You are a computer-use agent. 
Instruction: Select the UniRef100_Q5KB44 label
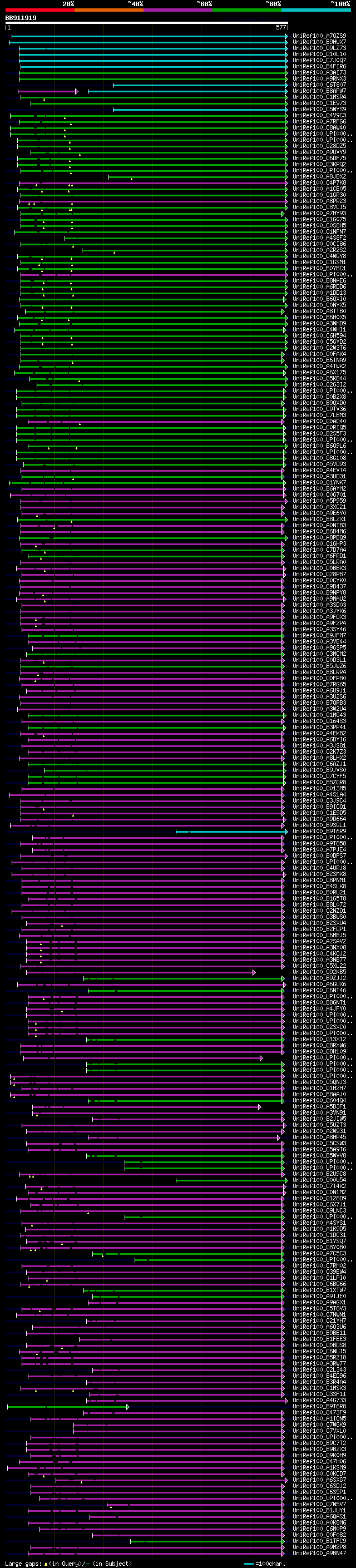click(319, 379)
